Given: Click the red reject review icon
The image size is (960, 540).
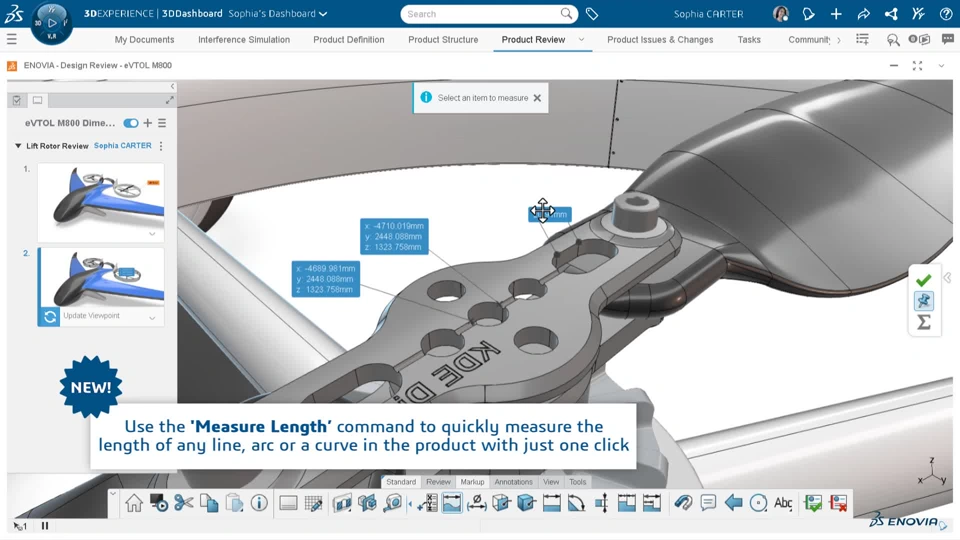Looking at the screenshot, I should 838,503.
